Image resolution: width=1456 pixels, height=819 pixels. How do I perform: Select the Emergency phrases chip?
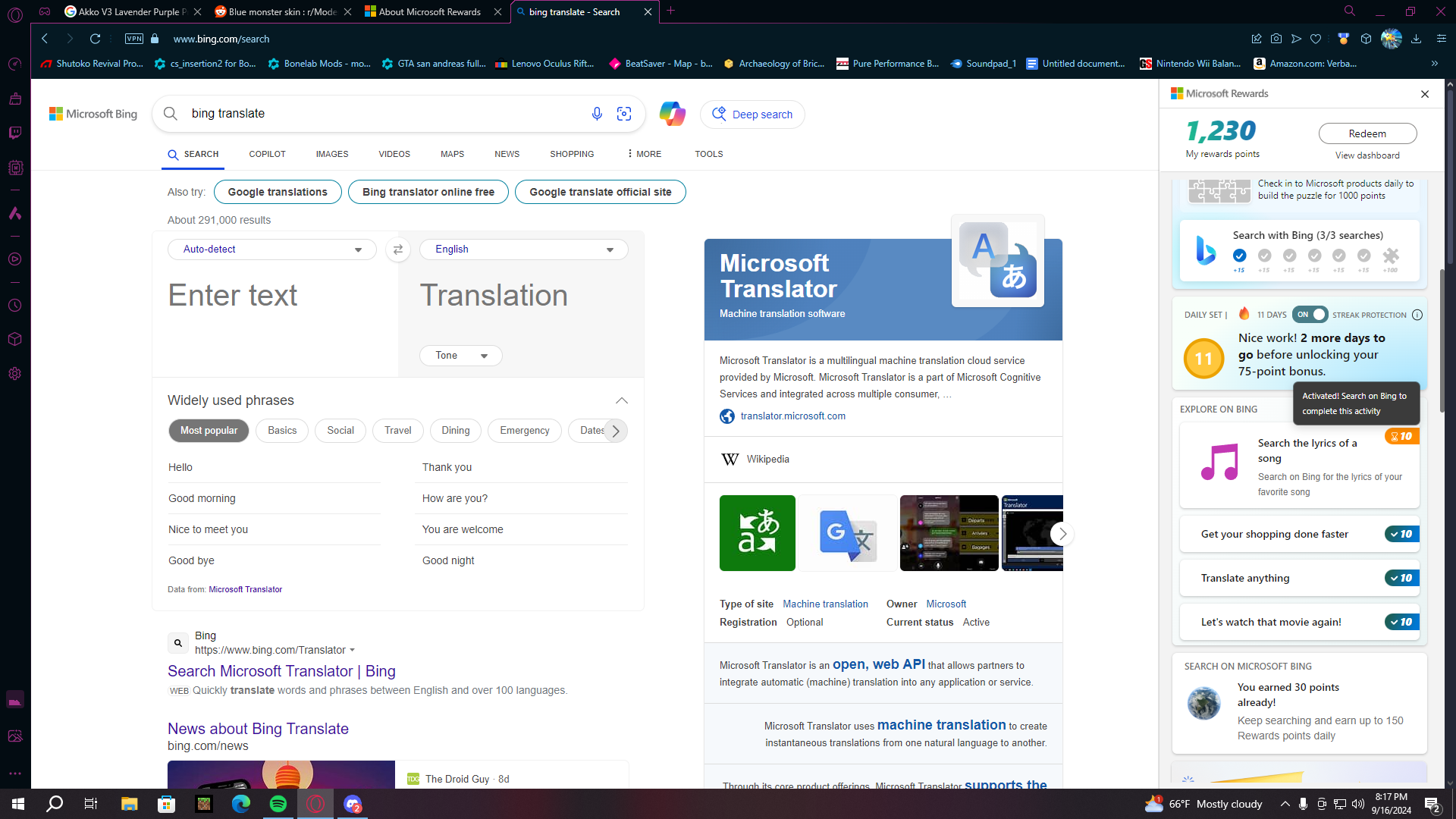525,431
